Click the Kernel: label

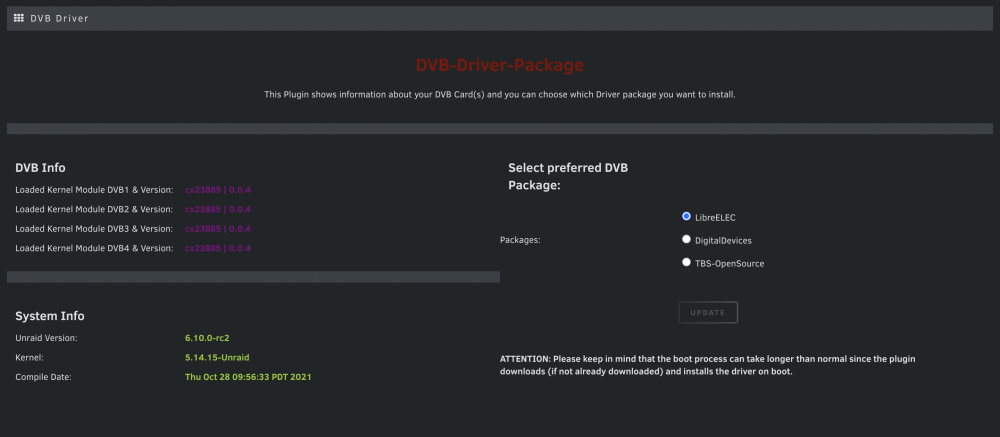[x=29, y=357]
